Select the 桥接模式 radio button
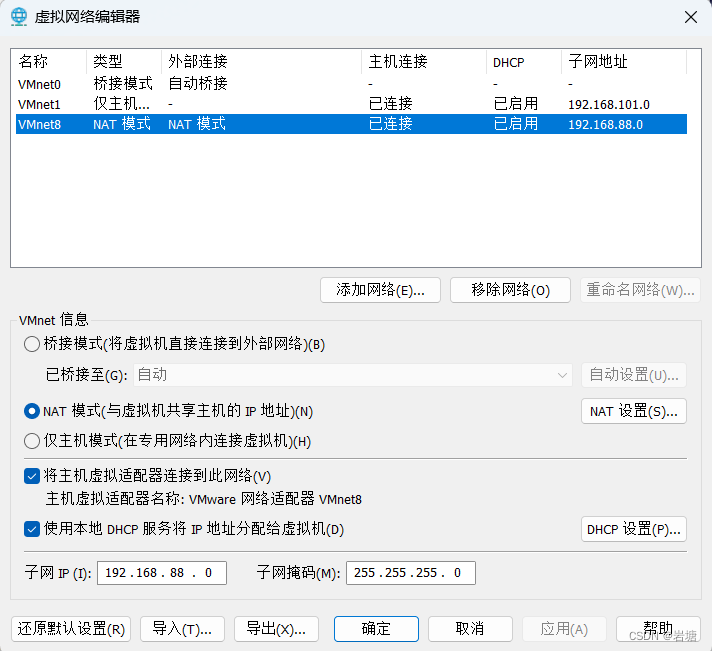The width and height of the screenshot is (712, 651). click(x=32, y=345)
